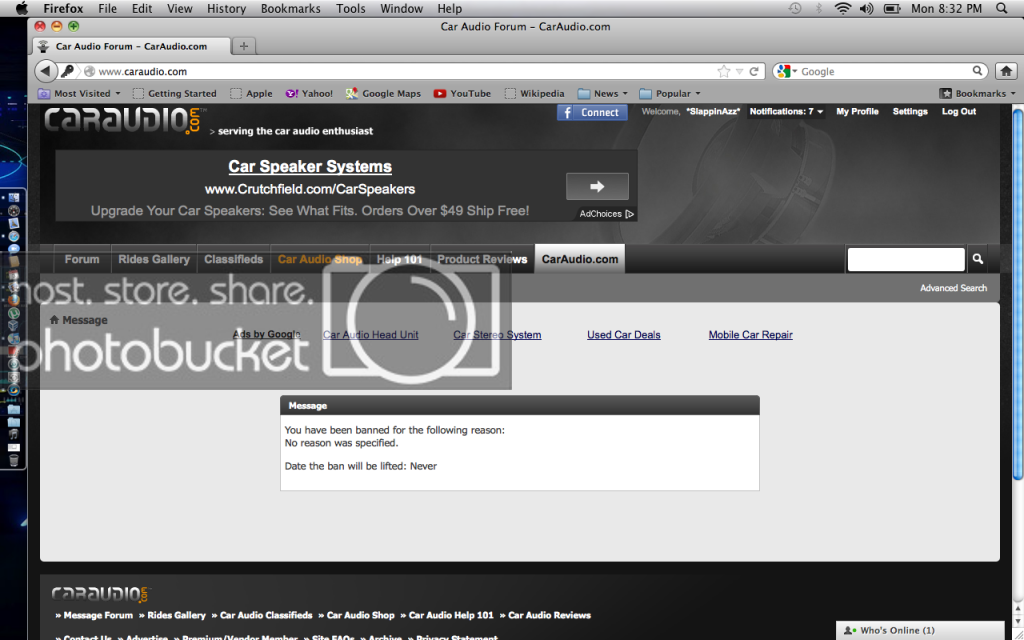Open the search engine selector dropdown
Image resolution: width=1024 pixels, height=640 pixels.
(x=786, y=71)
